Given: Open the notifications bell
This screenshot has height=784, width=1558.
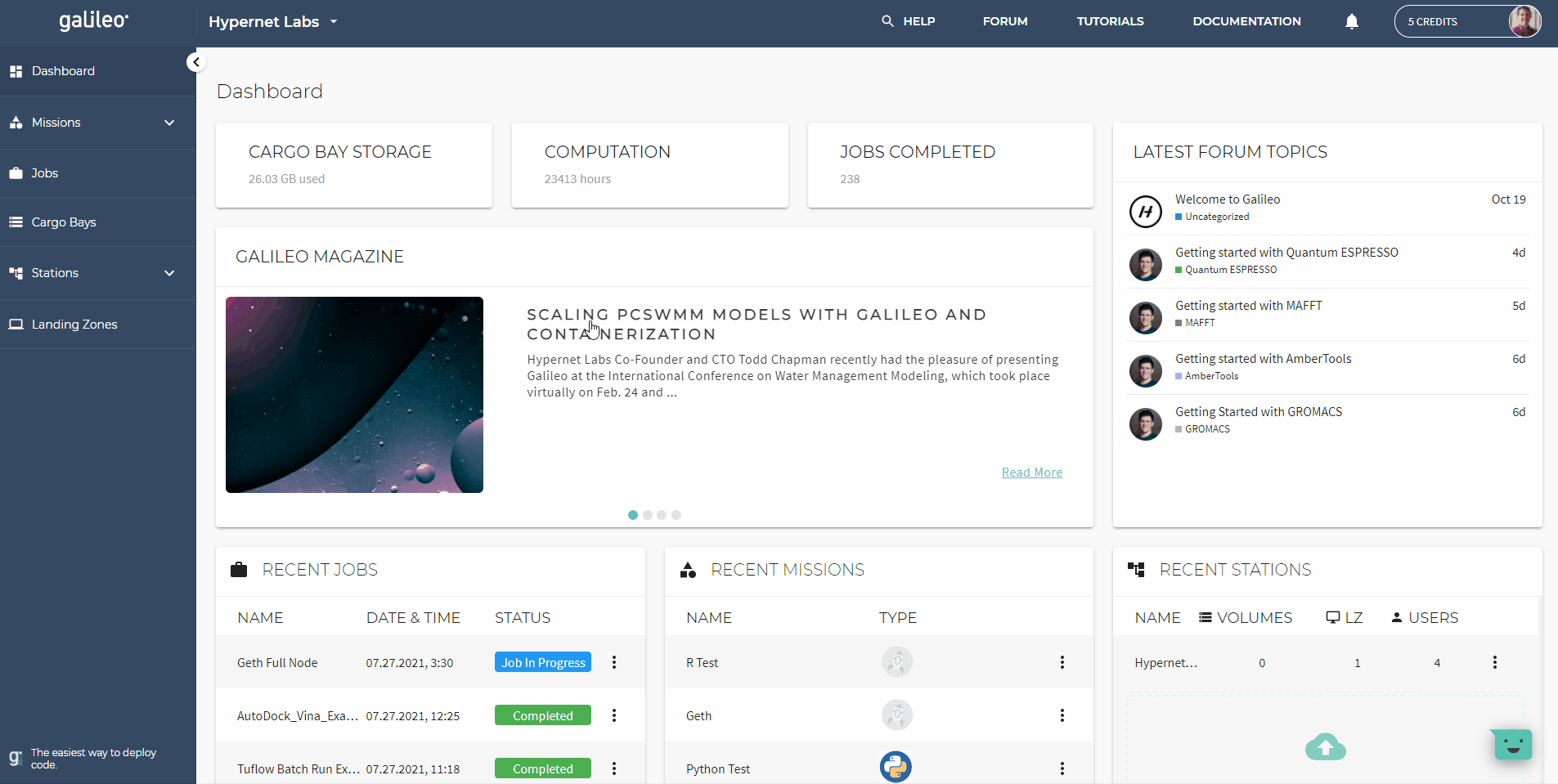Looking at the screenshot, I should [x=1352, y=22].
